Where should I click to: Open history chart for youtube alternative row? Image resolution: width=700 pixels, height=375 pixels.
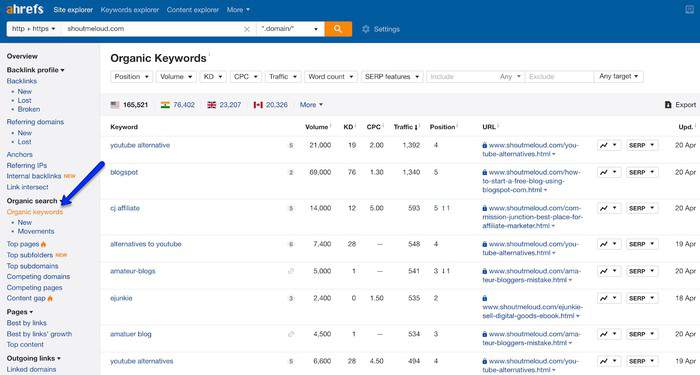coord(609,145)
